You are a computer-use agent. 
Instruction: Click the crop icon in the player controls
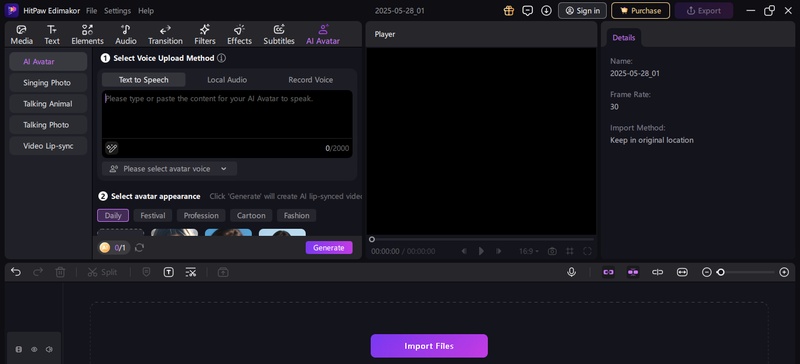570,251
